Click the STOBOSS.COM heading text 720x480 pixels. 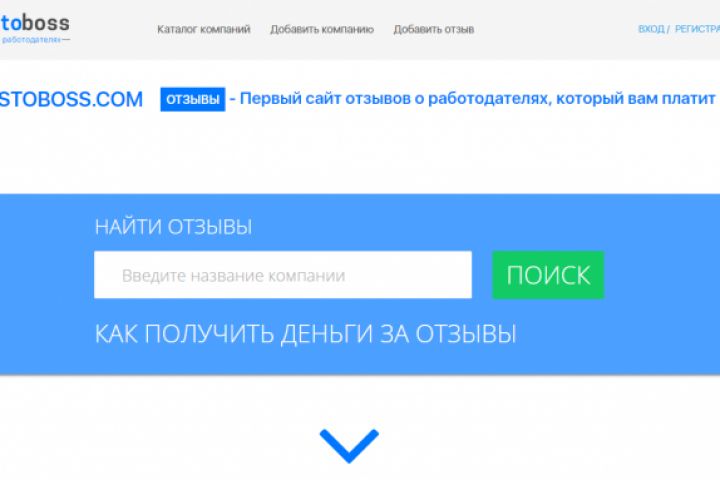click(x=71, y=99)
